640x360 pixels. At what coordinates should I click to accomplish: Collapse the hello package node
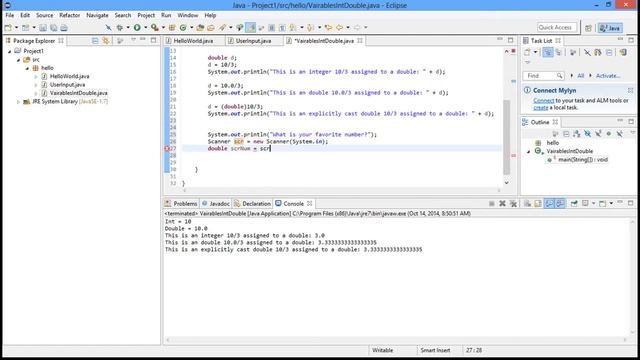[x=27, y=68]
